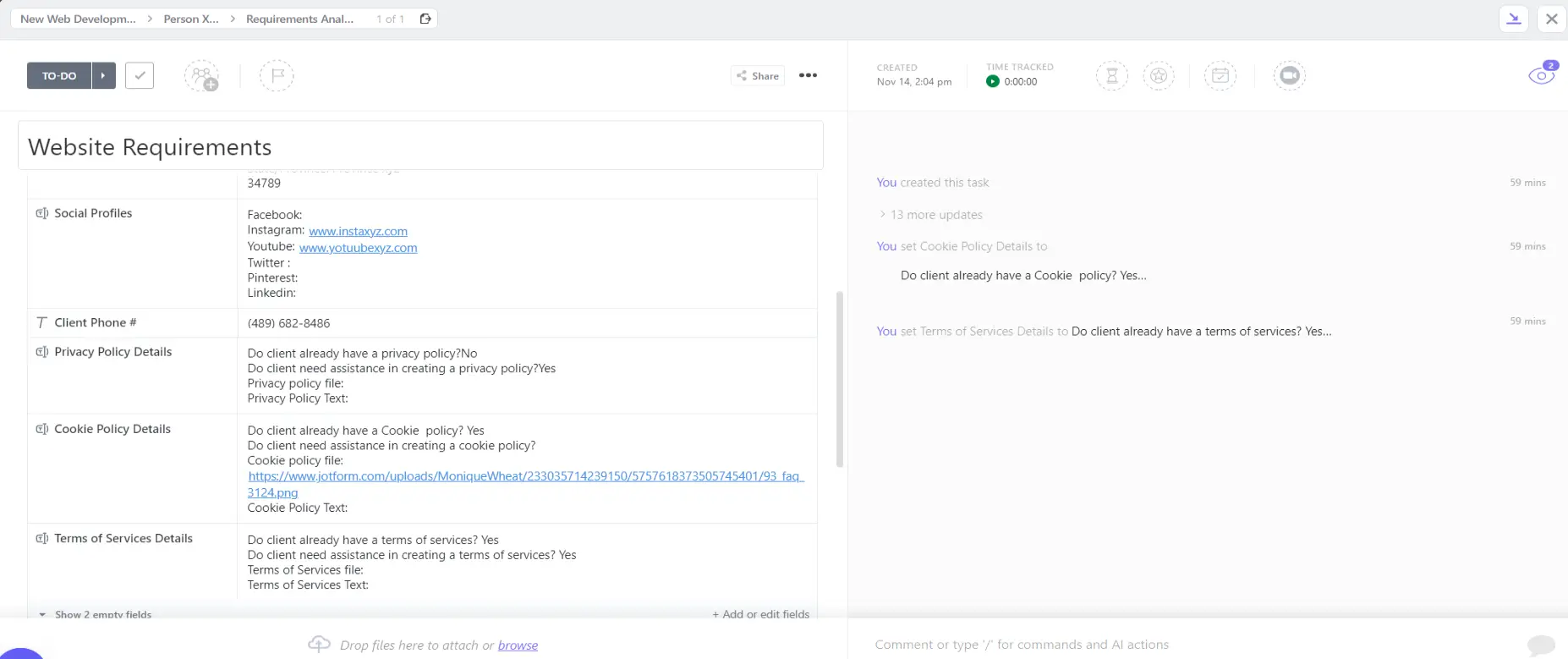1568x659 pixels.
Task: Mark task complete with checkmark box
Action: point(140,75)
